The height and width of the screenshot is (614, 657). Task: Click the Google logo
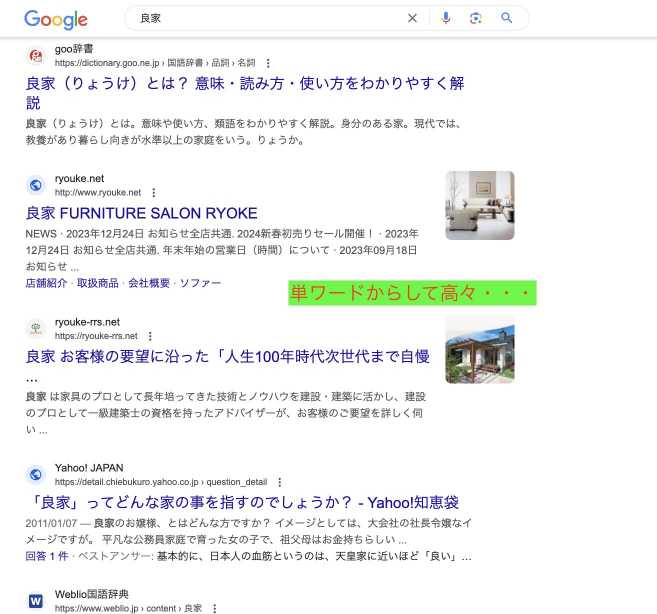click(56, 20)
